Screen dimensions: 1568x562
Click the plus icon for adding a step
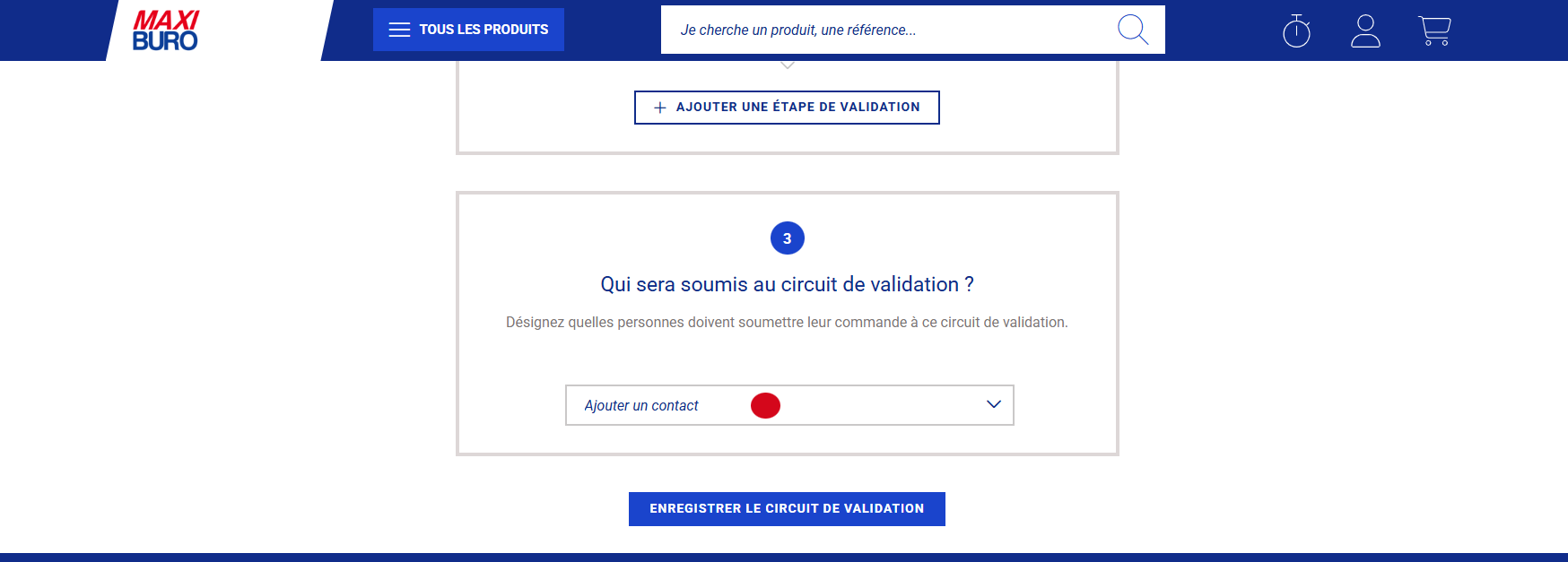click(x=660, y=108)
